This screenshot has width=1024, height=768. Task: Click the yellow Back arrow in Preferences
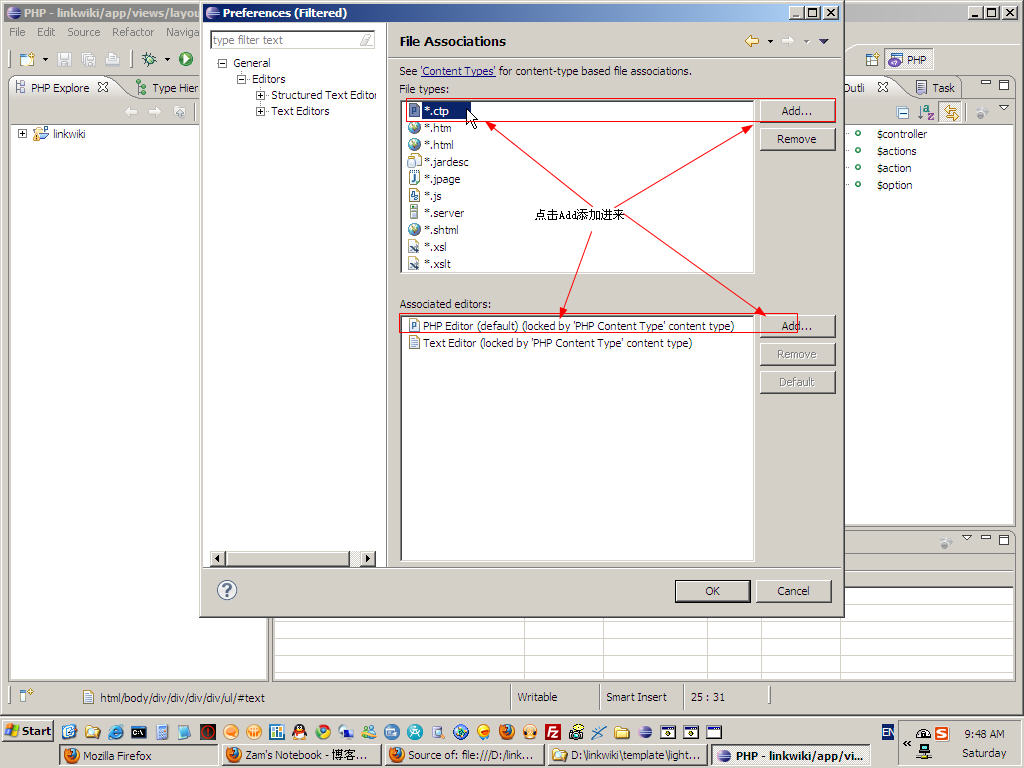coord(752,41)
